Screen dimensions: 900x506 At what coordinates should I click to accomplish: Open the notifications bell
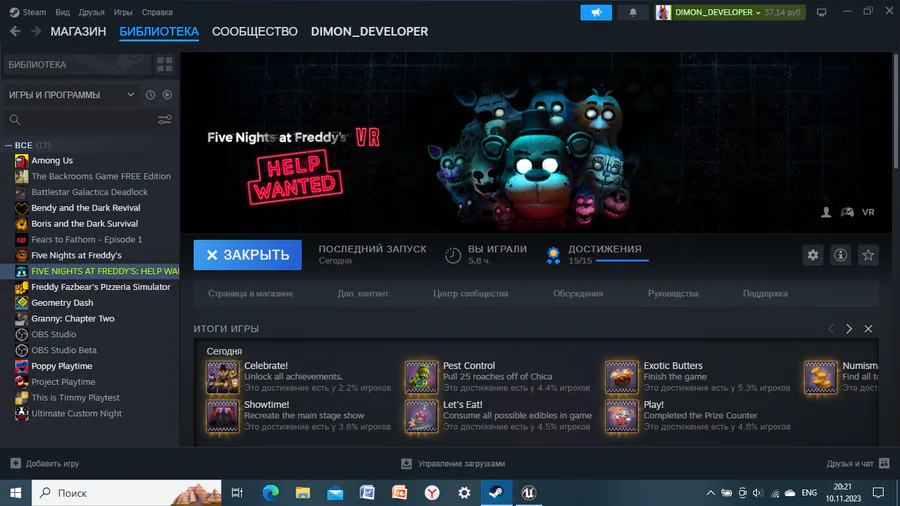[633, 12]
